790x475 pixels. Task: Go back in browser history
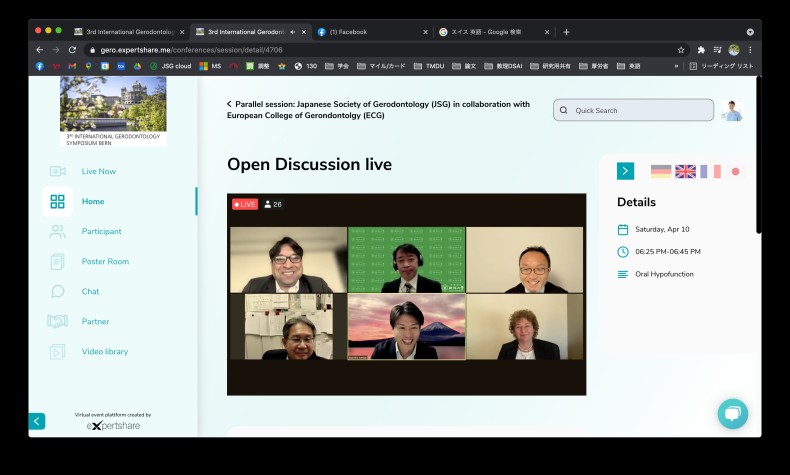point(39,50)
